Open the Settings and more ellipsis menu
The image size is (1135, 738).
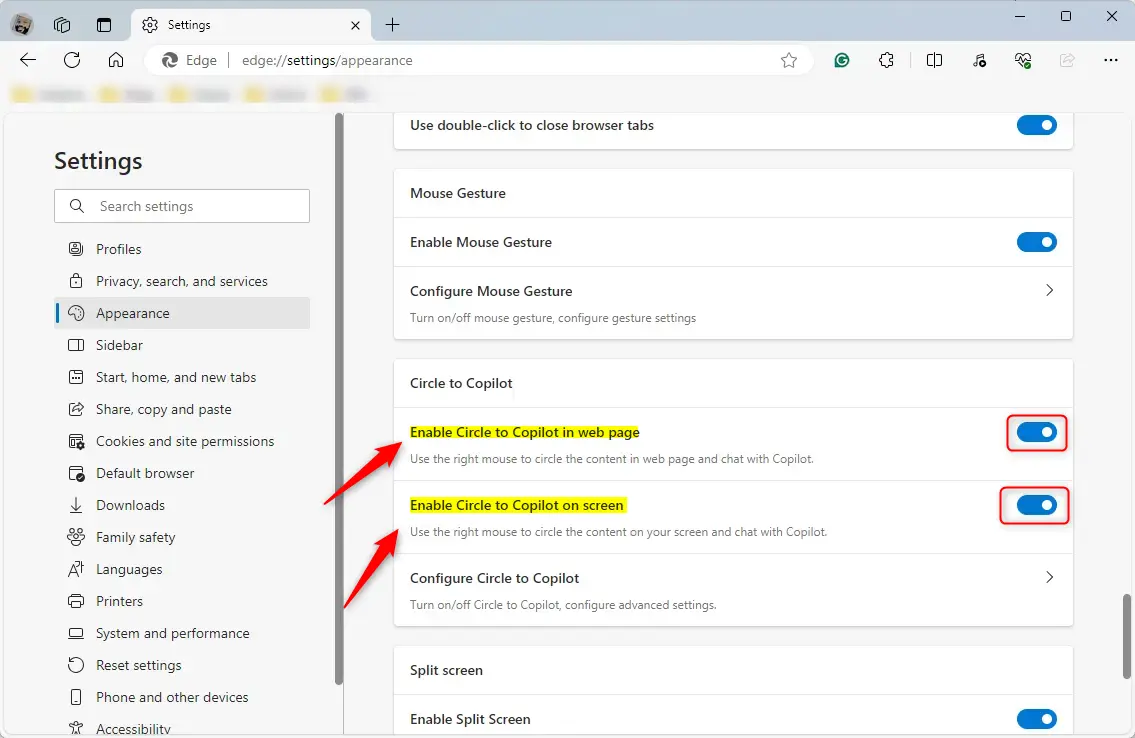[x=1111, y=60]
